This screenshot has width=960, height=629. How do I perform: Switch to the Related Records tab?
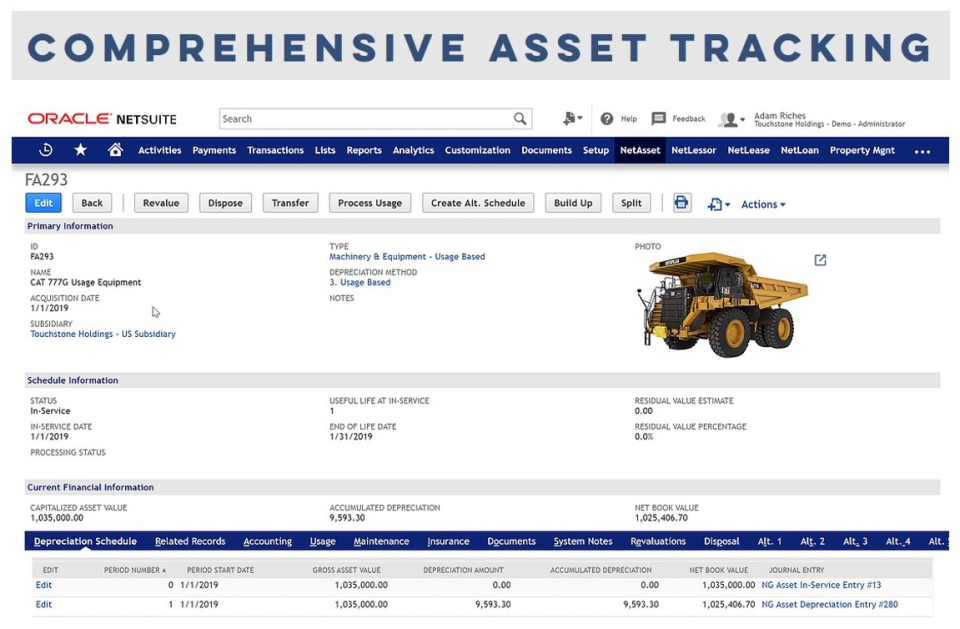pyautogui.click(x=190, y=541)
